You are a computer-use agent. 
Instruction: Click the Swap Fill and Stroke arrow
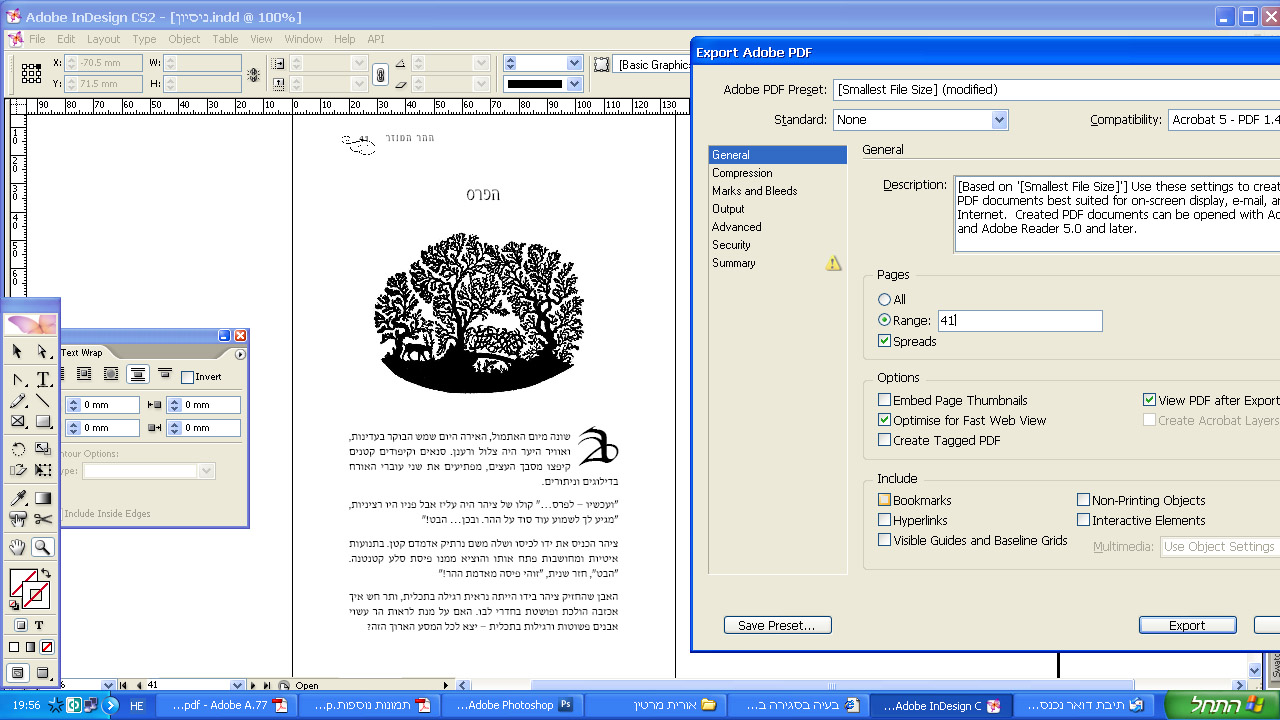(x=46, y=573)
